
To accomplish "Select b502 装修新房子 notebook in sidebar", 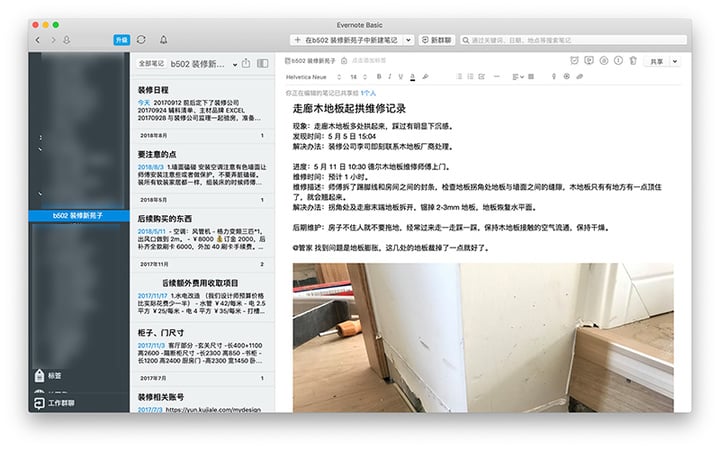I will (x=79, y=215).
